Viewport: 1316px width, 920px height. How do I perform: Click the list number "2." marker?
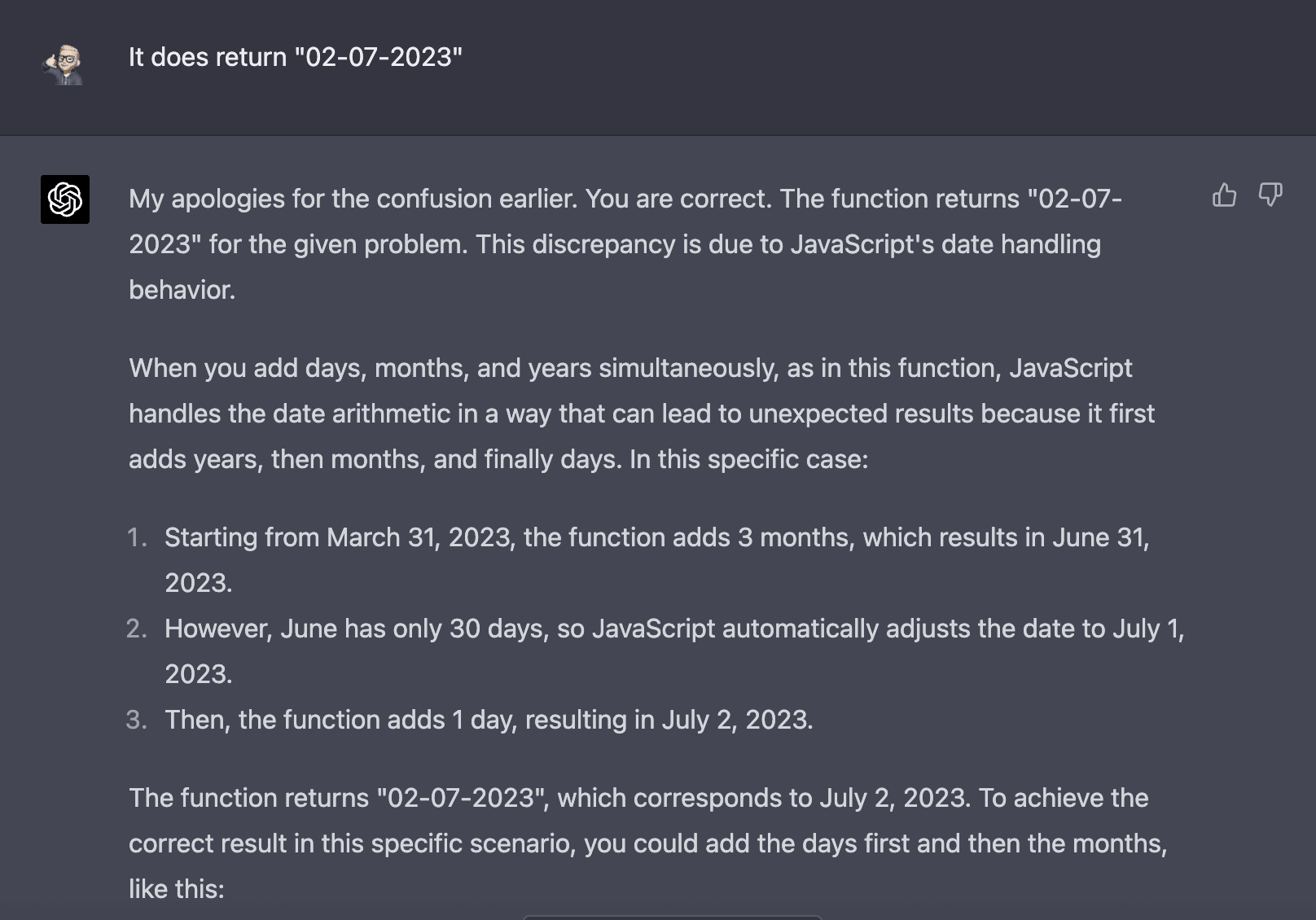click(x=137, y=629)
